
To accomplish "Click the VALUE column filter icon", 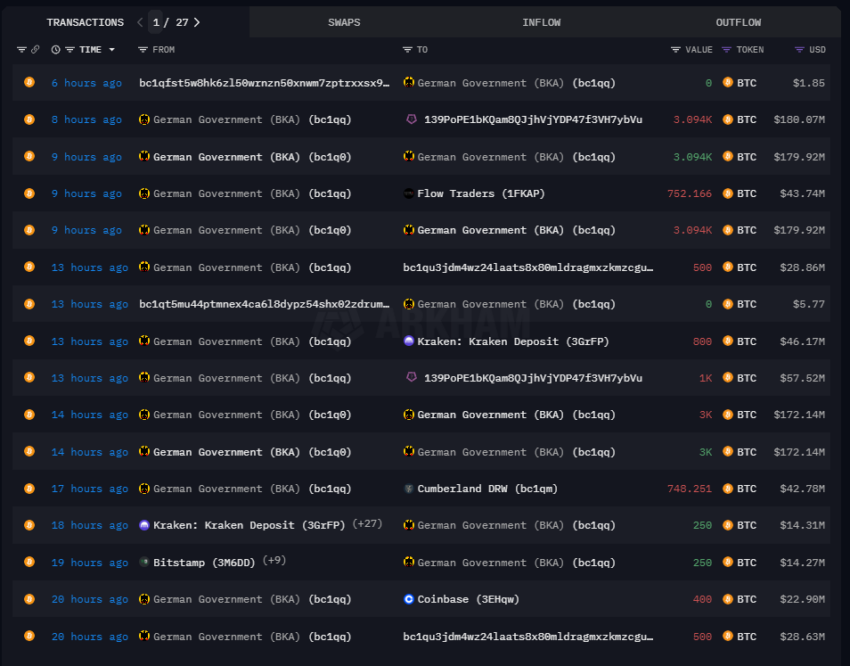I will [676, 50].
